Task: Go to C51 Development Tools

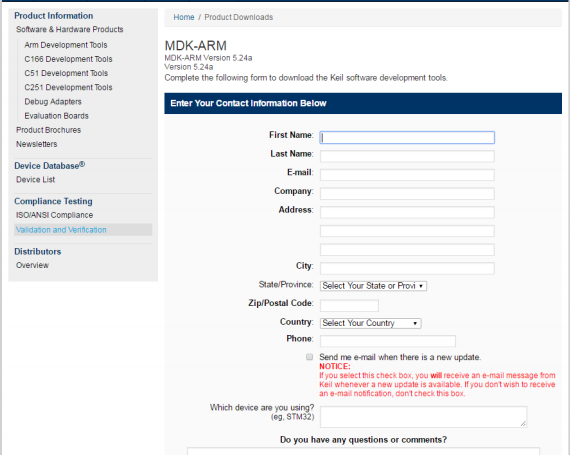Action: (66, 73)
